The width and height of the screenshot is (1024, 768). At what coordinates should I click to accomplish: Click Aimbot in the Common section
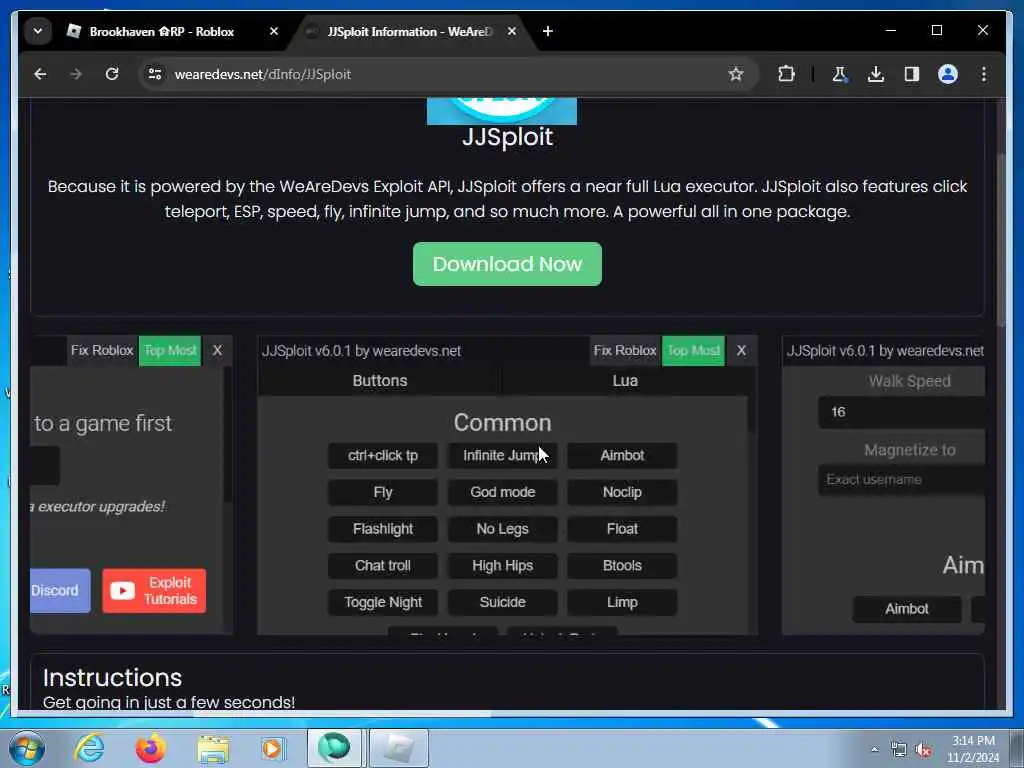pos(622,456)
